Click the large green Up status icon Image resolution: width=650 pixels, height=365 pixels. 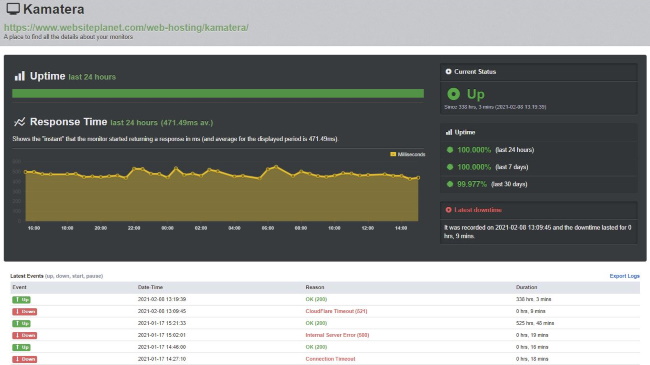(x=454, y=94)
